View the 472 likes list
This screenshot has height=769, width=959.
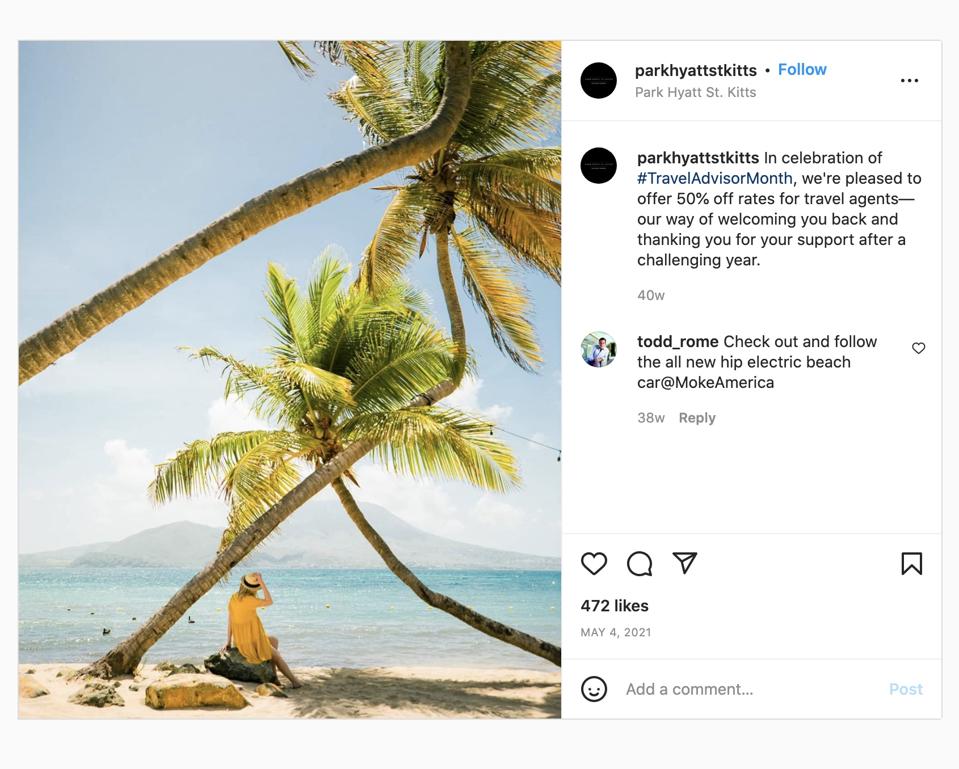click(614, 606)
